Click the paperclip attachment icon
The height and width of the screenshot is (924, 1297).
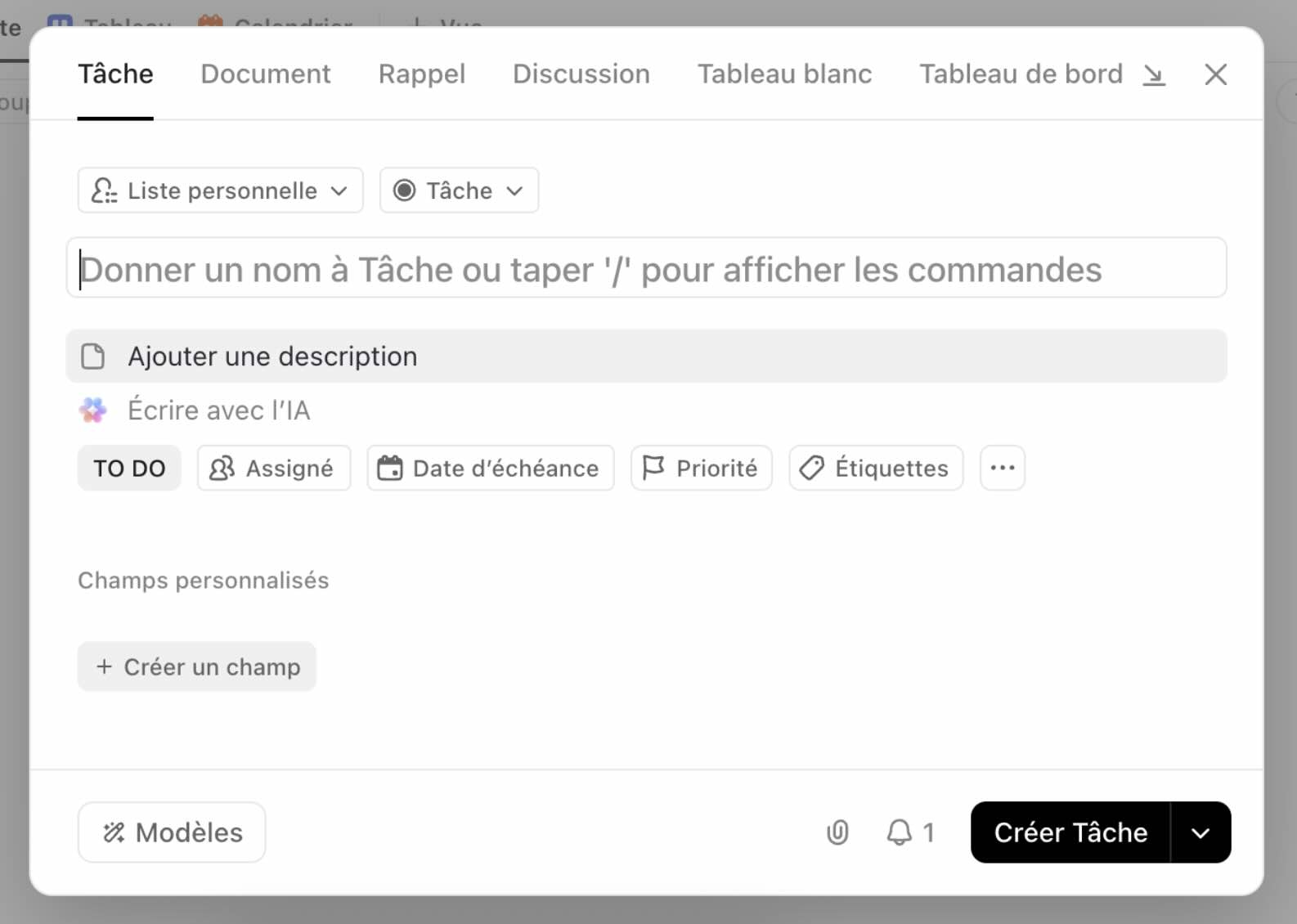point(837,832)
